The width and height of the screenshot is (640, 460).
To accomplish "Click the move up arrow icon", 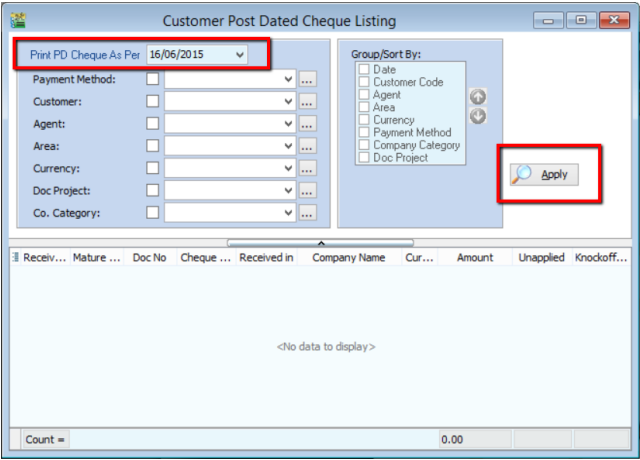I will coord(476,96).
